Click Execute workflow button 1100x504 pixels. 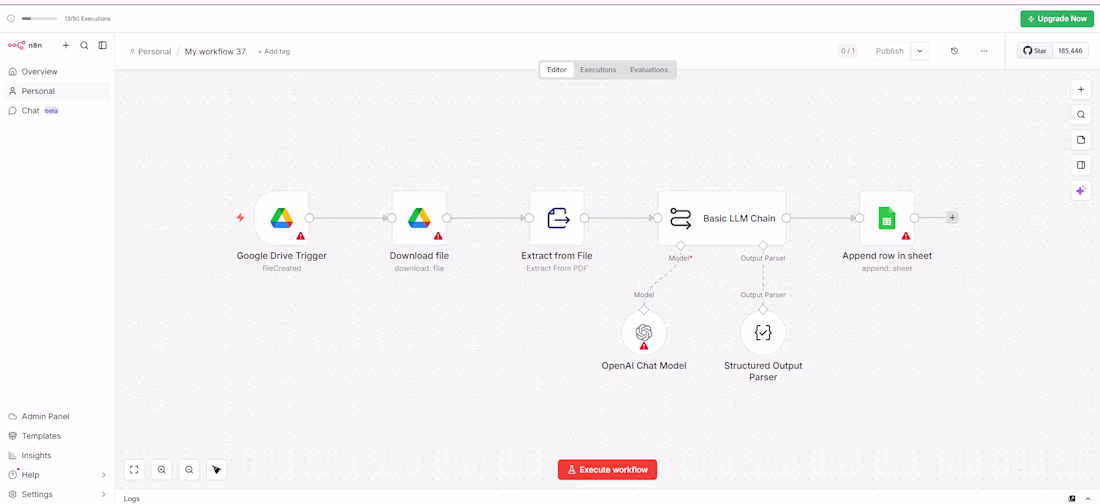(x=608, y=470)
